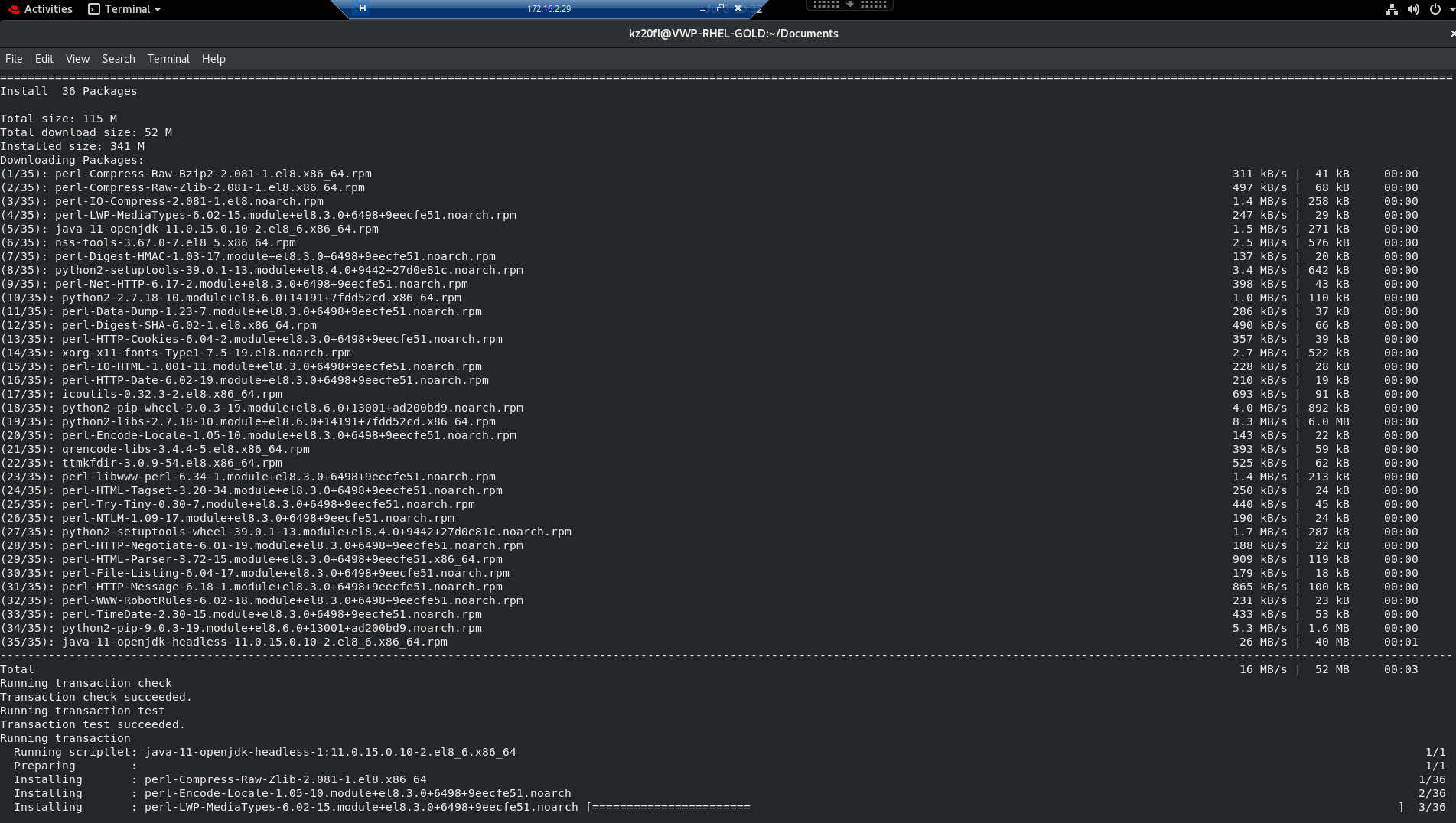
Task: Close the 172.16.2.29 remote session
Action: pos(738,8)
